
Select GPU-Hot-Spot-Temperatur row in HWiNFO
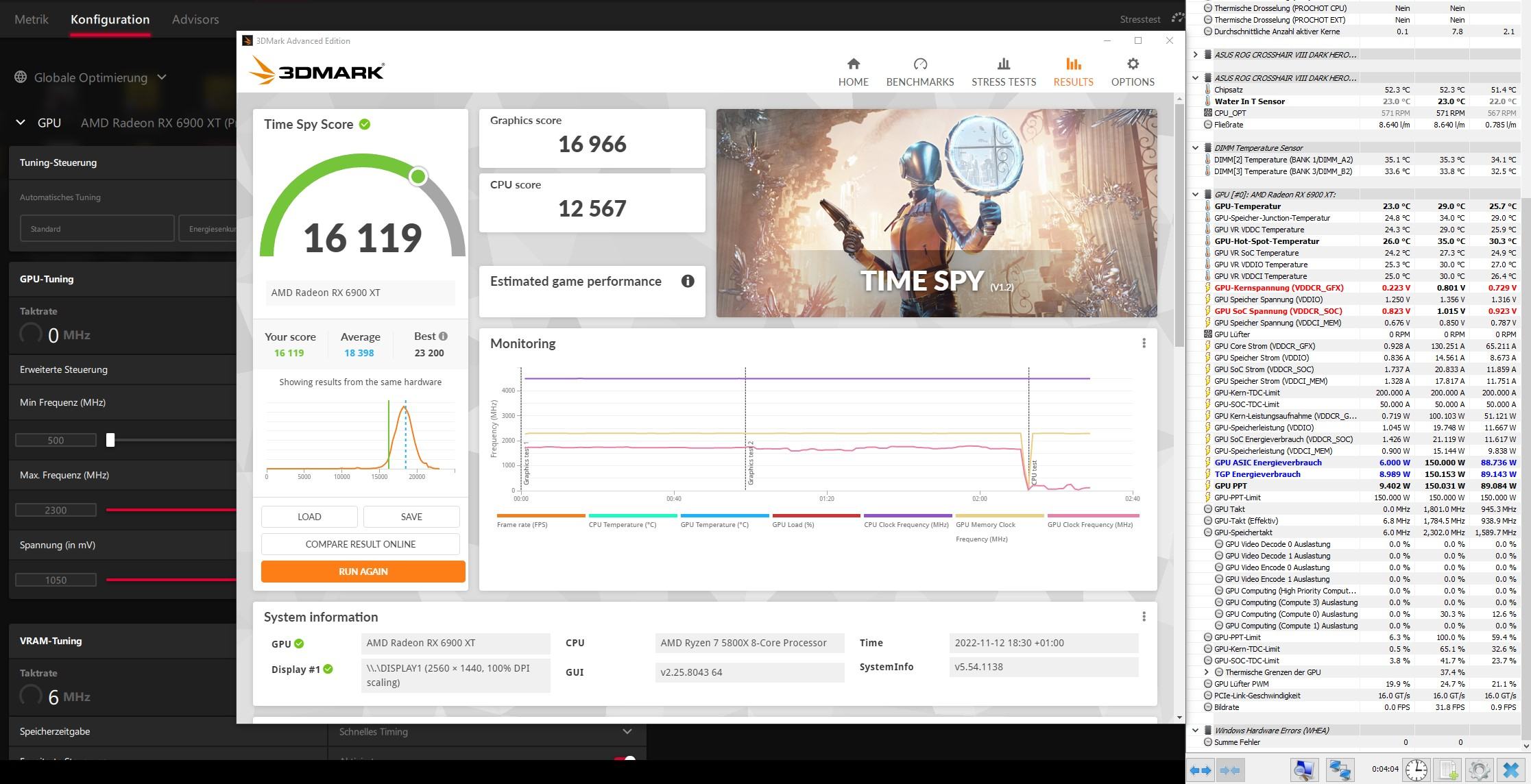pyautogui.click(x=1362, y=241)
